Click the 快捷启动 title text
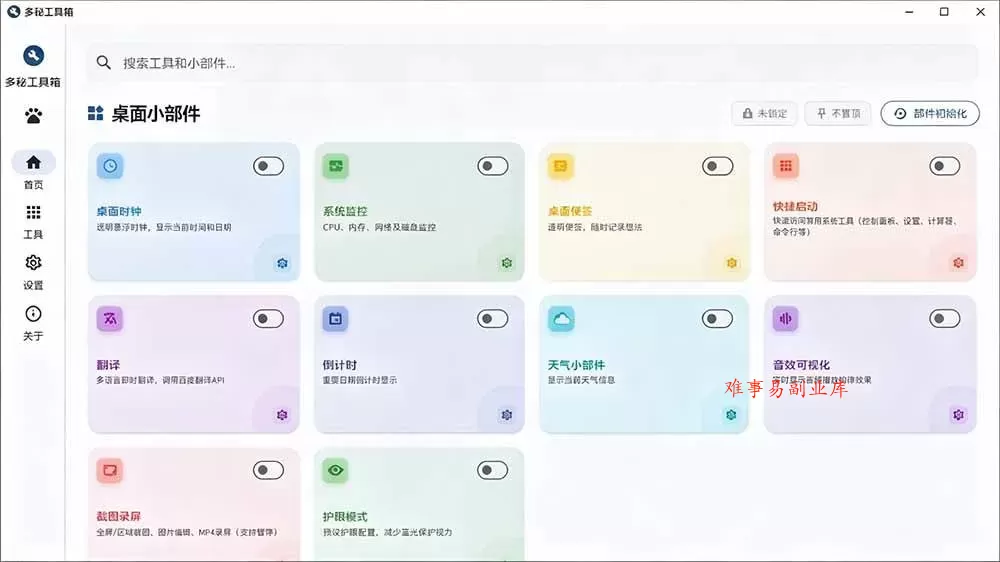The image size is (1000, 562). 795,207
